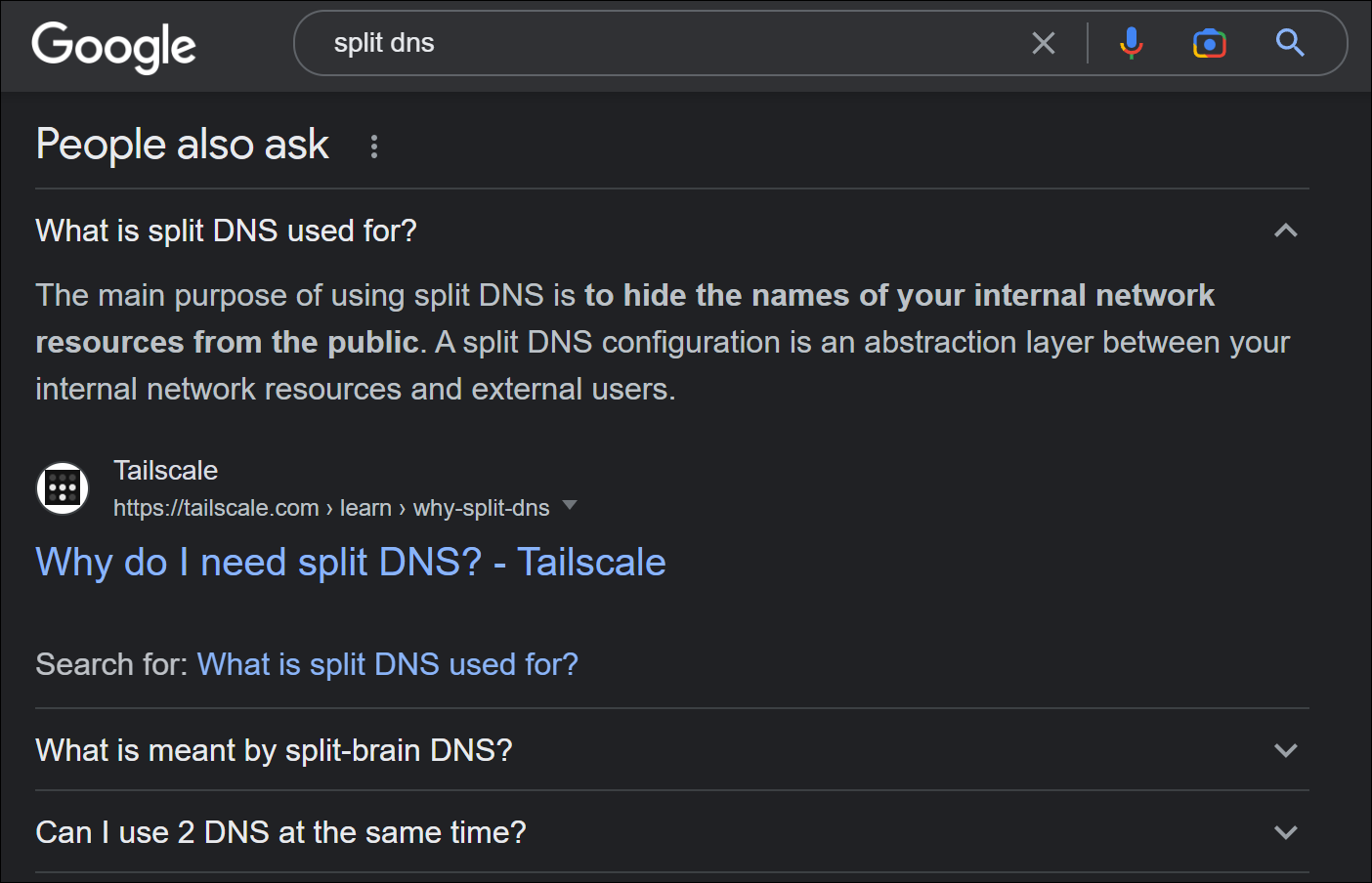Click the Tailscale site favicon
Screen dimensions: 1372x883
63,487
